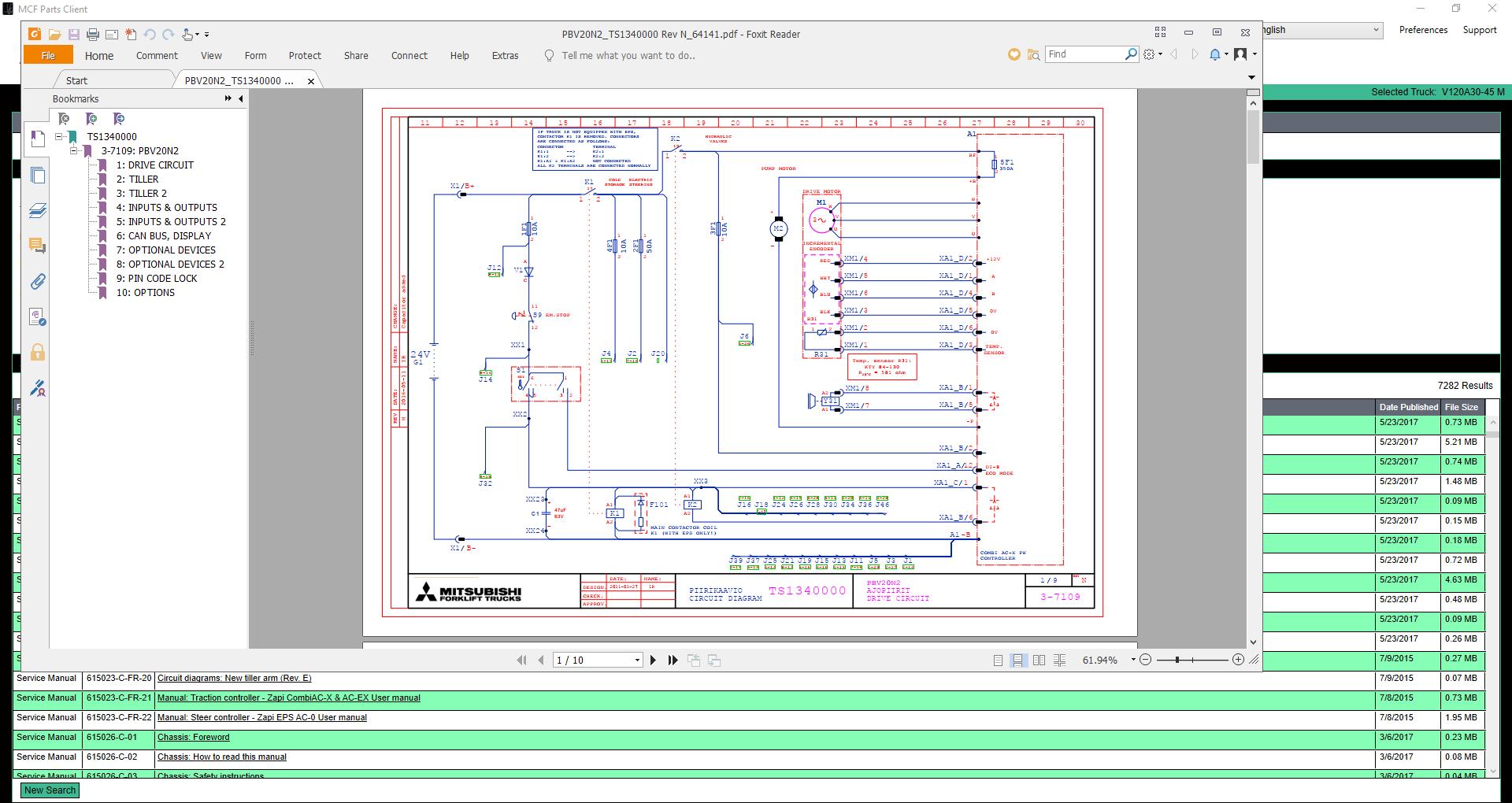Viewport: 1512px width, 803px height.
Task: Open the page number dropdown
Action: click(637, 661)
